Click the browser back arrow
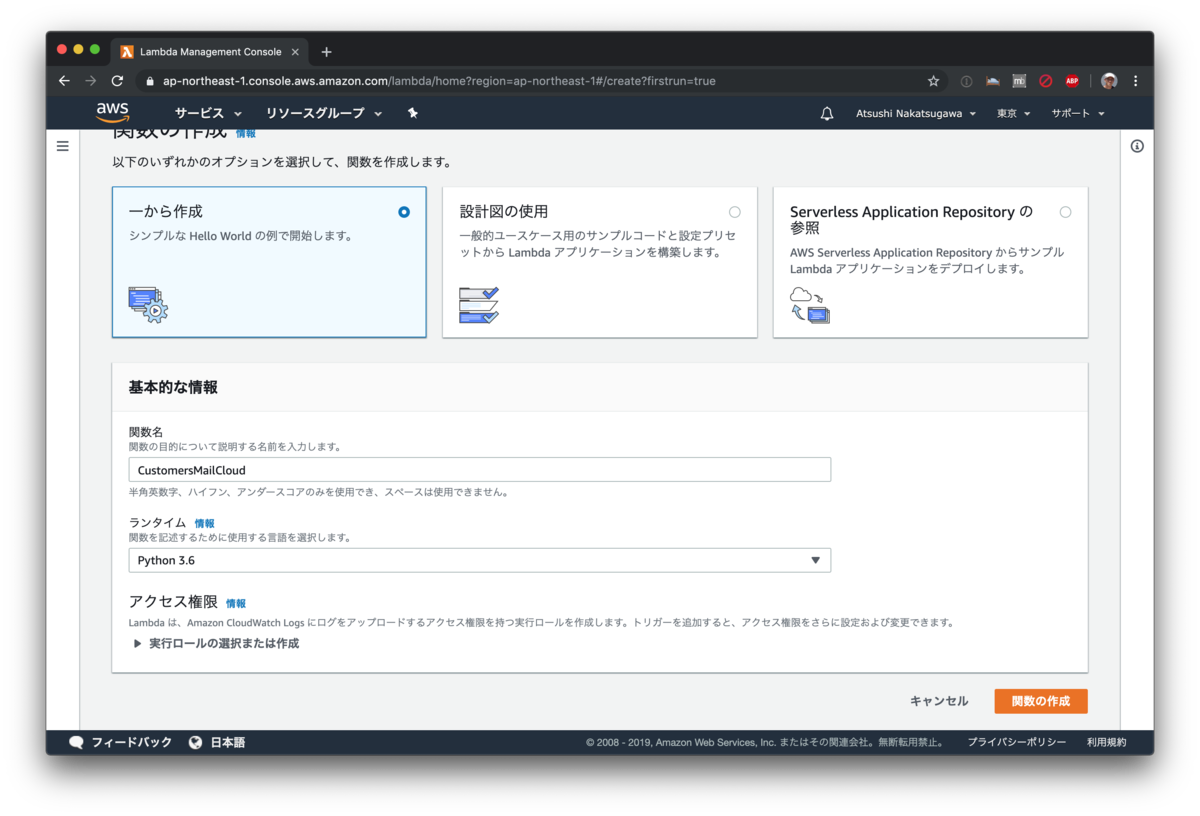1200x816 pixels. pos(64,81)
